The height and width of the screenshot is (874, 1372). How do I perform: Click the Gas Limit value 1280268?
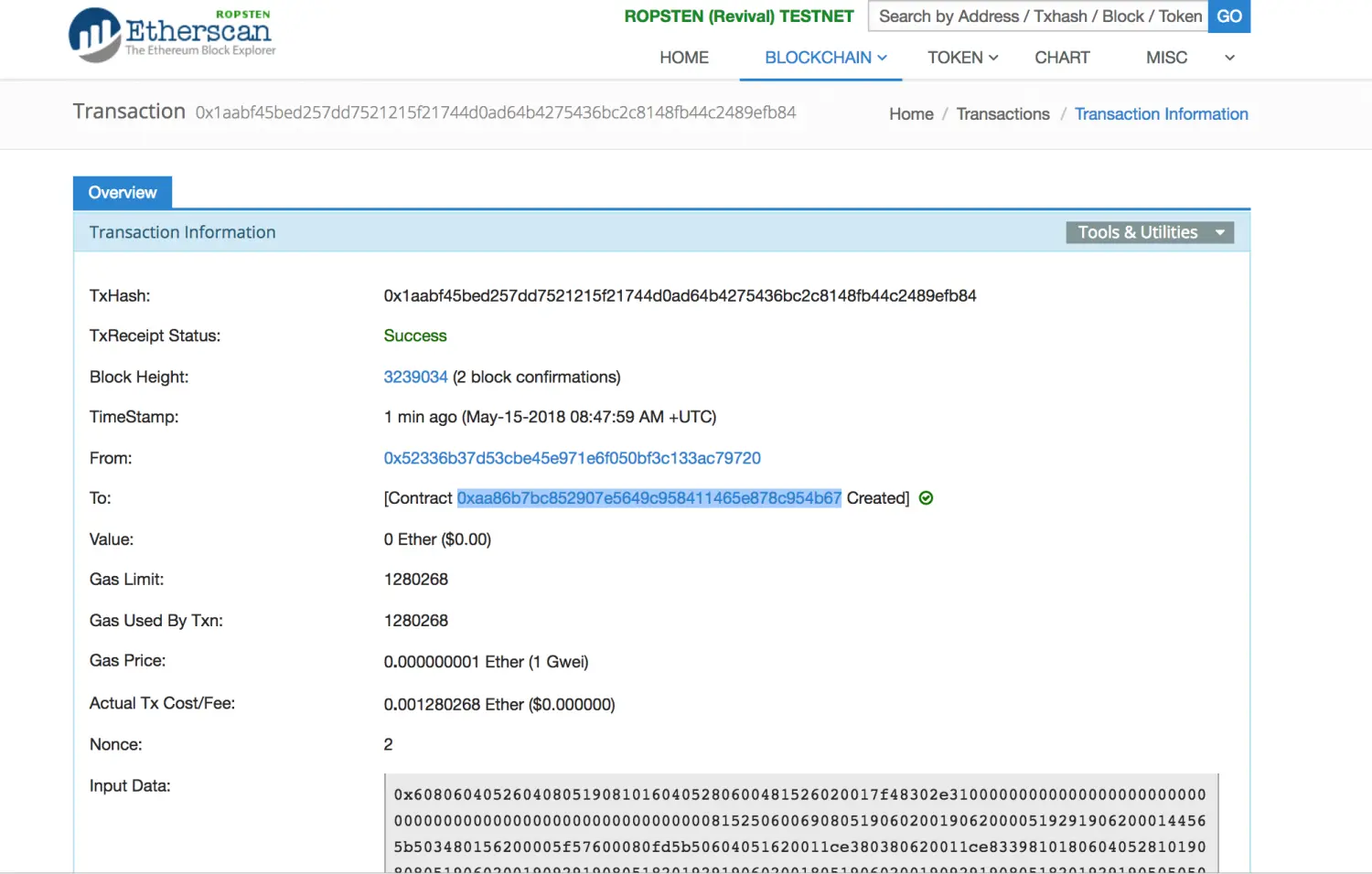click(416, 580)
